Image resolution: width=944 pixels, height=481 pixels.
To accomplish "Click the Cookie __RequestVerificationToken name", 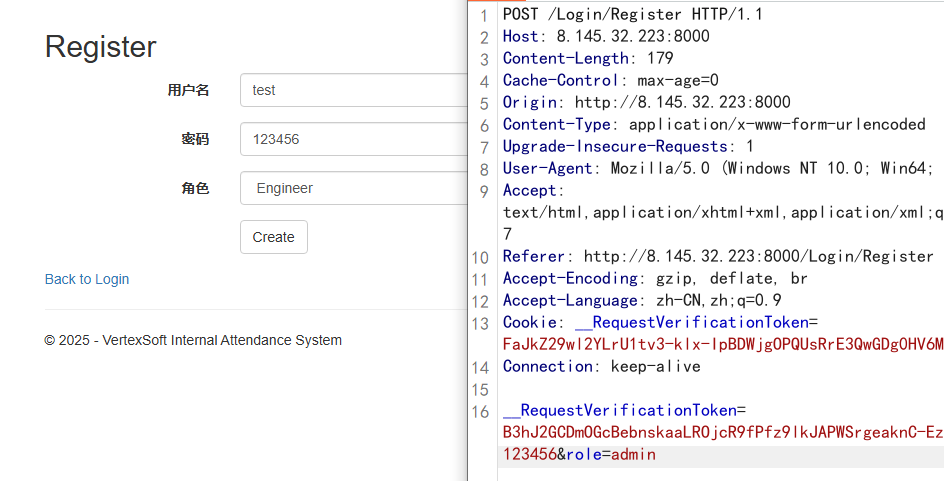I will pos(692,322).
